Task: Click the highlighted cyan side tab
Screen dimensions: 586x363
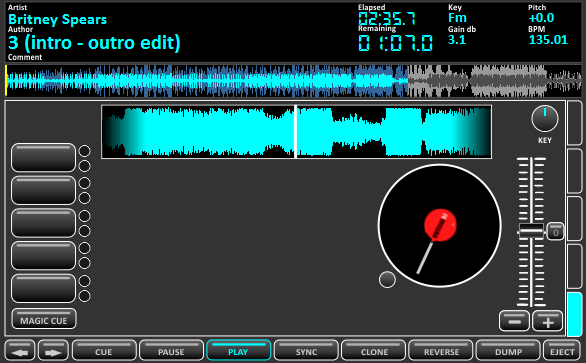Action: (x=574, y=314)
